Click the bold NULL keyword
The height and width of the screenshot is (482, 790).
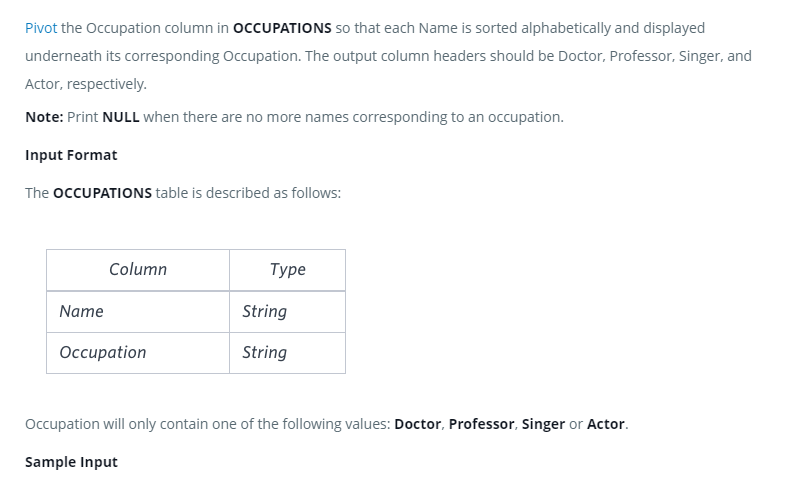[121, 117]
